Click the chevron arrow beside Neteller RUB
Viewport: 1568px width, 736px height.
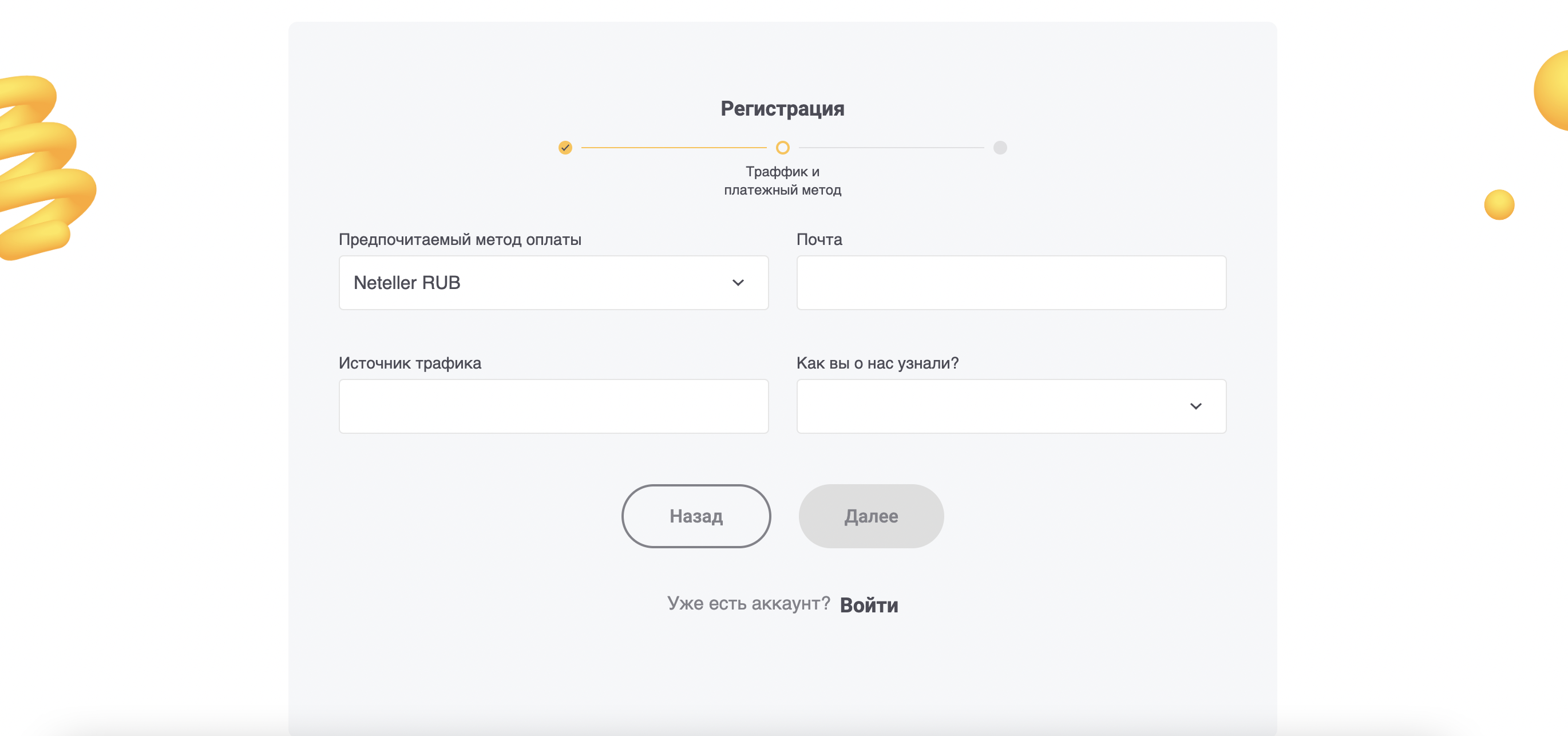[x=738, y=283]
